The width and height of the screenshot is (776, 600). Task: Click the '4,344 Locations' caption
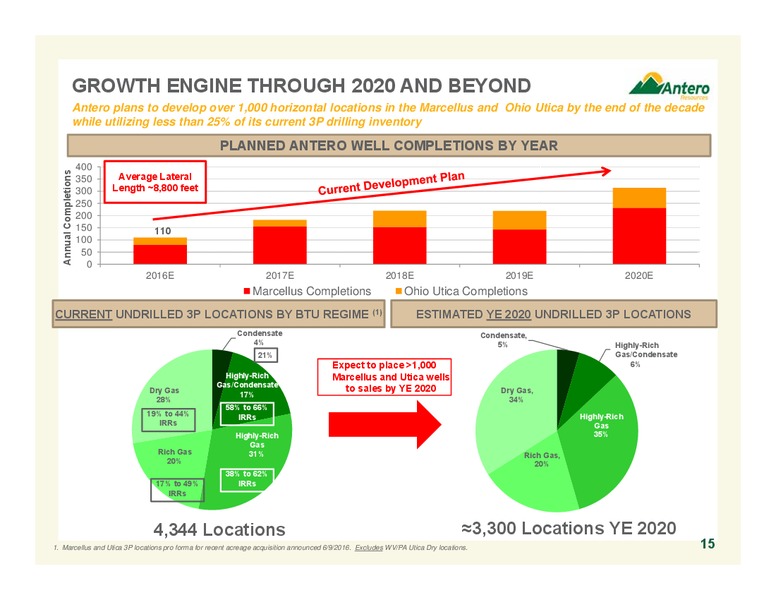coord(219,530)
